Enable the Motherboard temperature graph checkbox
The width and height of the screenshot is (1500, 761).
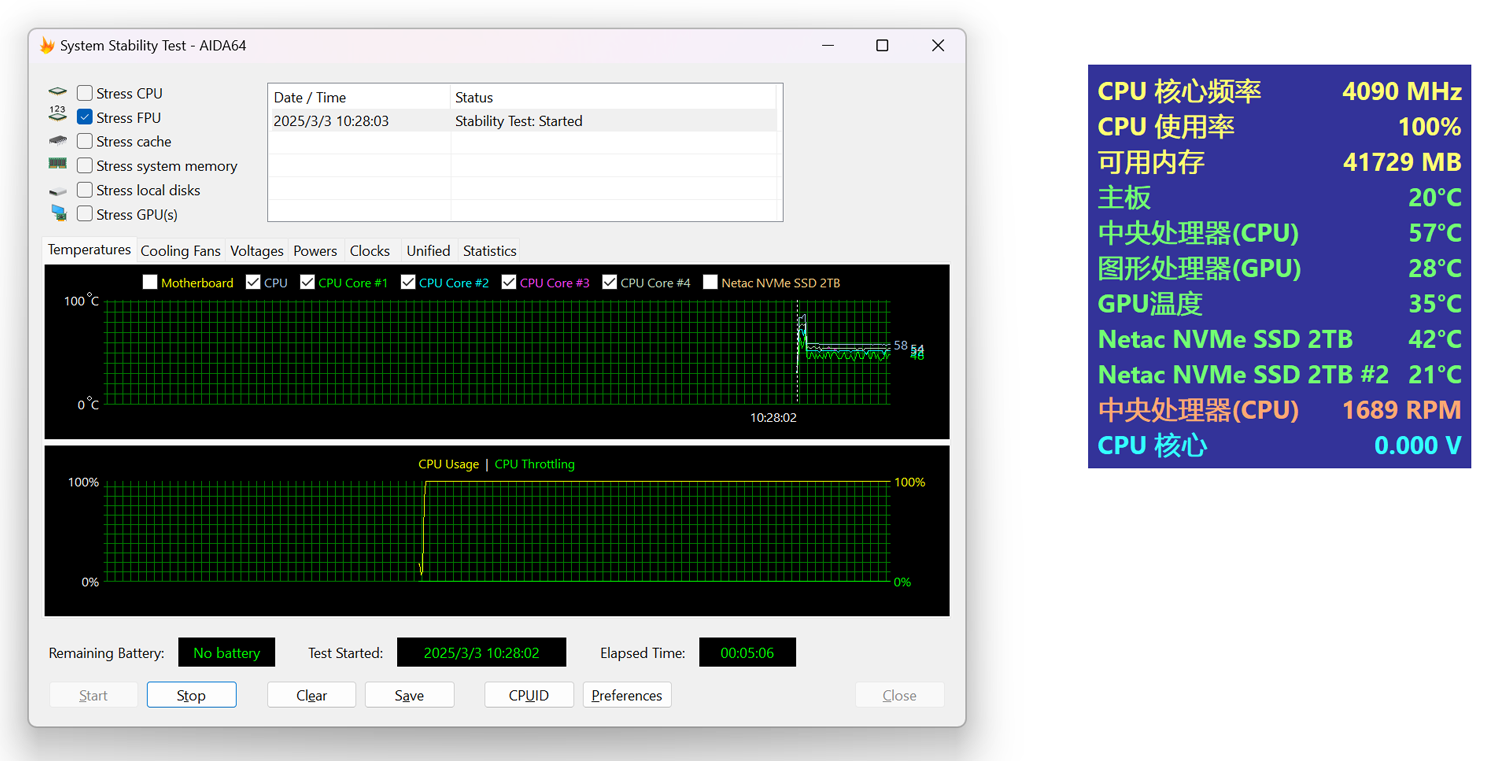pyautogui.click(x=150, y=283)
